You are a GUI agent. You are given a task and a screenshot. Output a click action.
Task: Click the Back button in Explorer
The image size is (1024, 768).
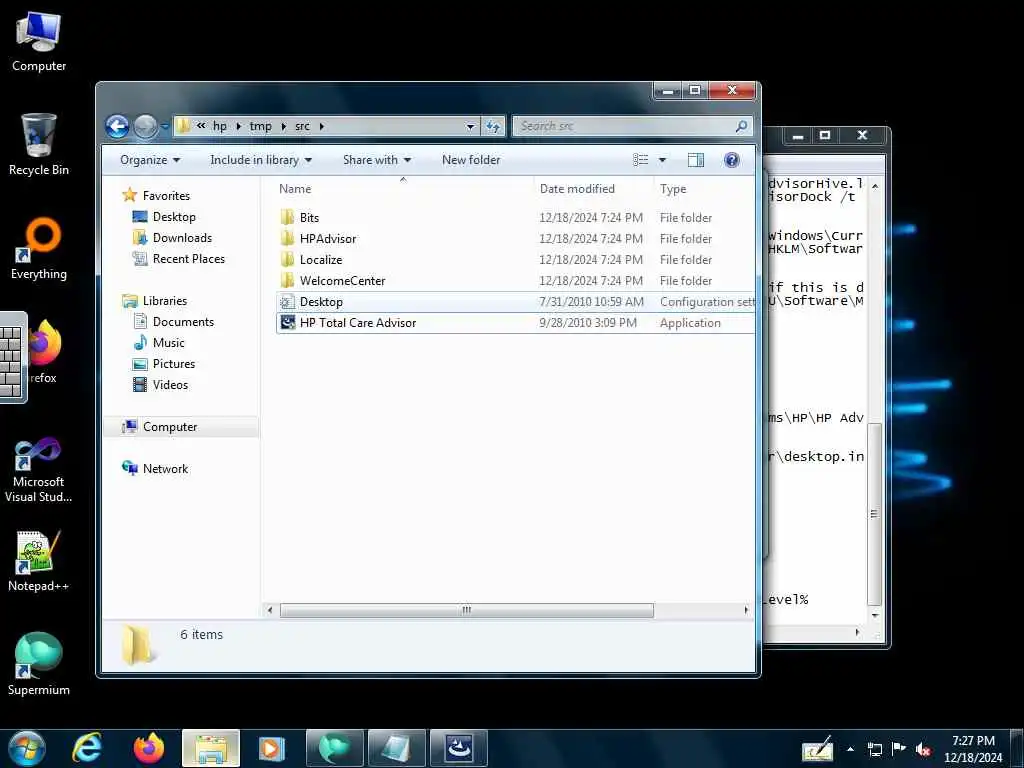click(118, 126)
